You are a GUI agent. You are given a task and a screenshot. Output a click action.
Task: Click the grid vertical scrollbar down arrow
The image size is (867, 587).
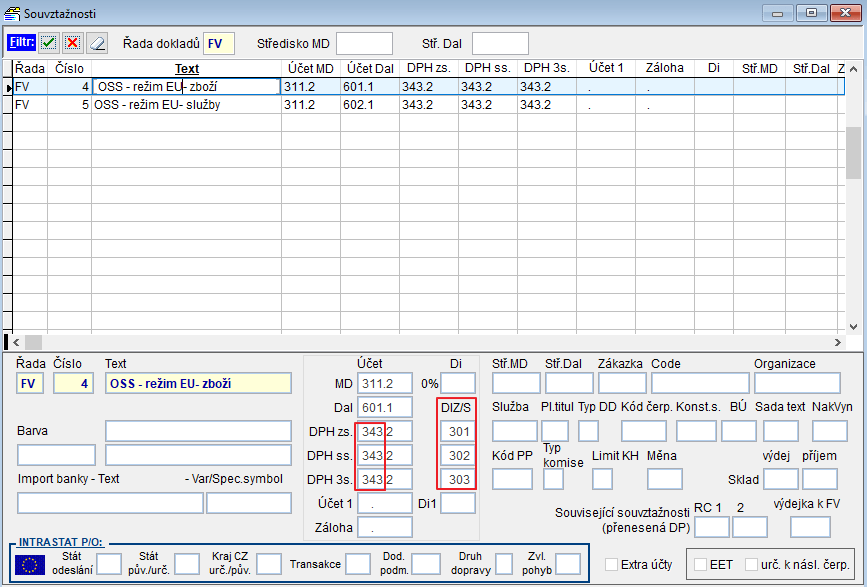854,327
